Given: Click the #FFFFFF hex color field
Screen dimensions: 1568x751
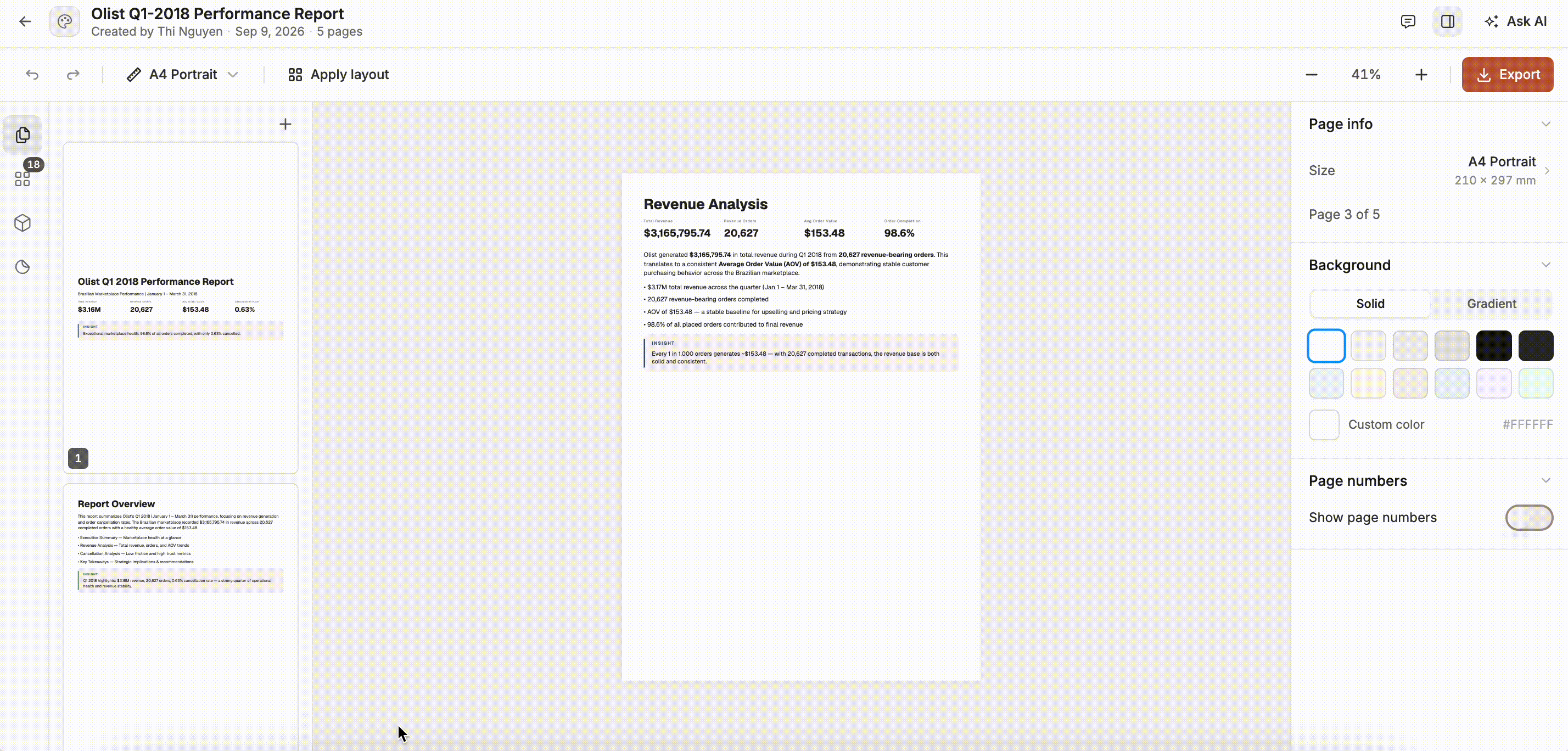Looking at the screenshot, I should 1527,425.
